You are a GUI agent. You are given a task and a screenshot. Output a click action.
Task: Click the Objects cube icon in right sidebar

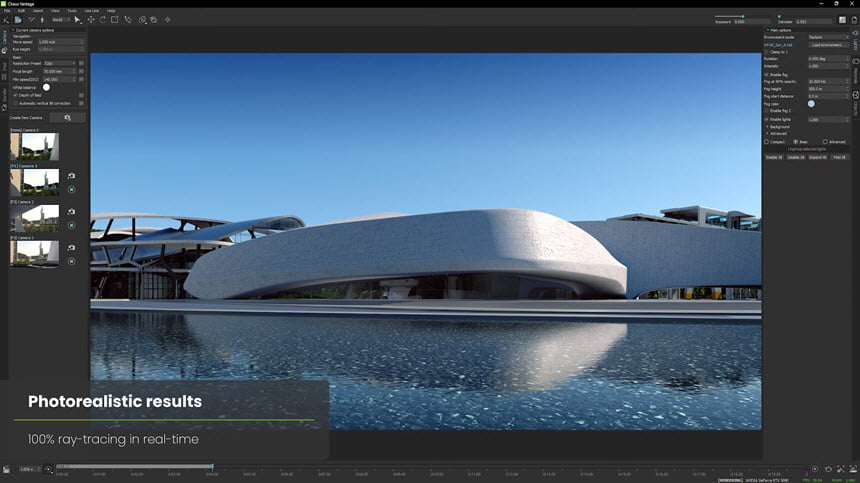(856, 95)
